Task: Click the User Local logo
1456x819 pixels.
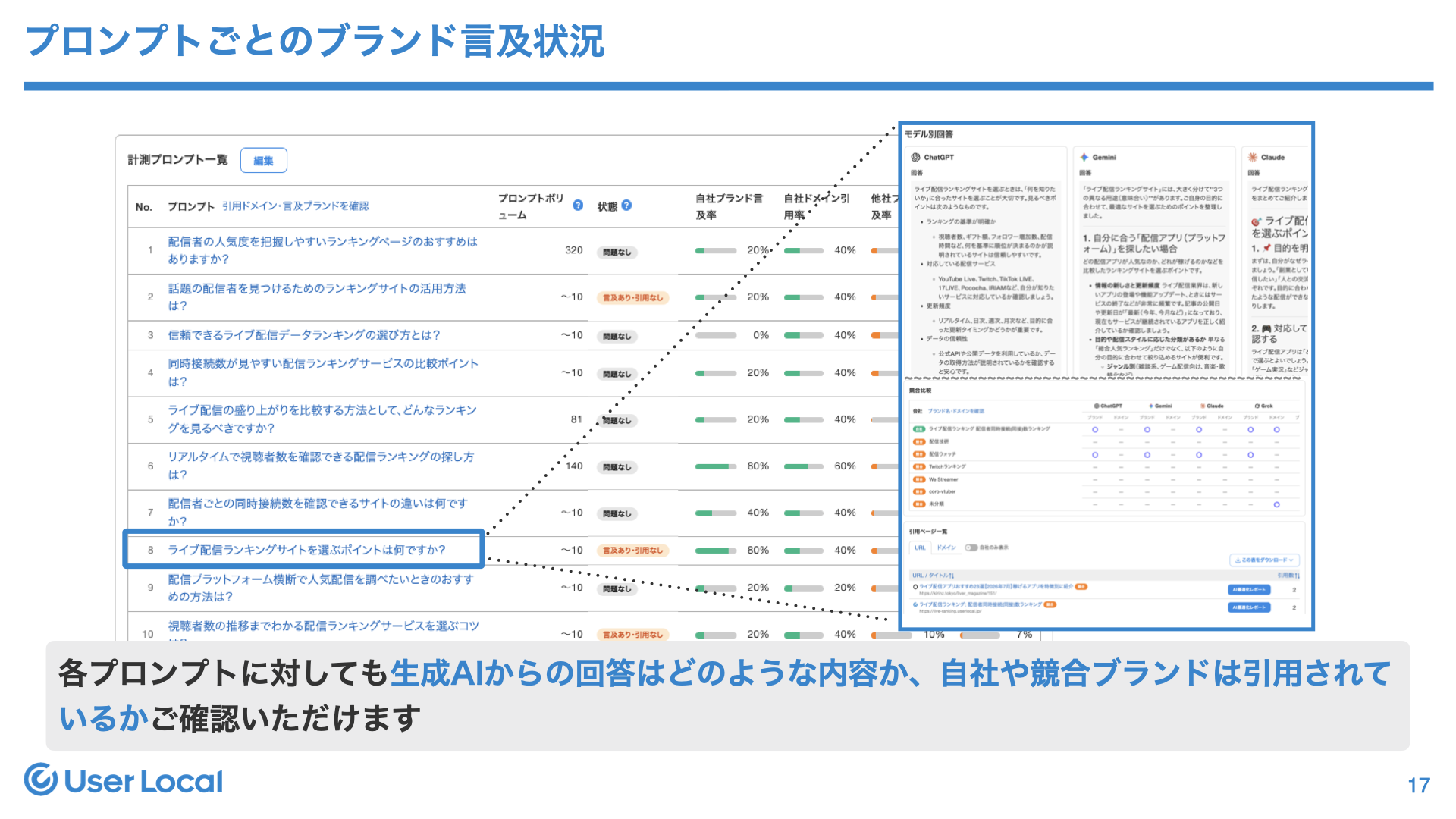Action: 124,780
